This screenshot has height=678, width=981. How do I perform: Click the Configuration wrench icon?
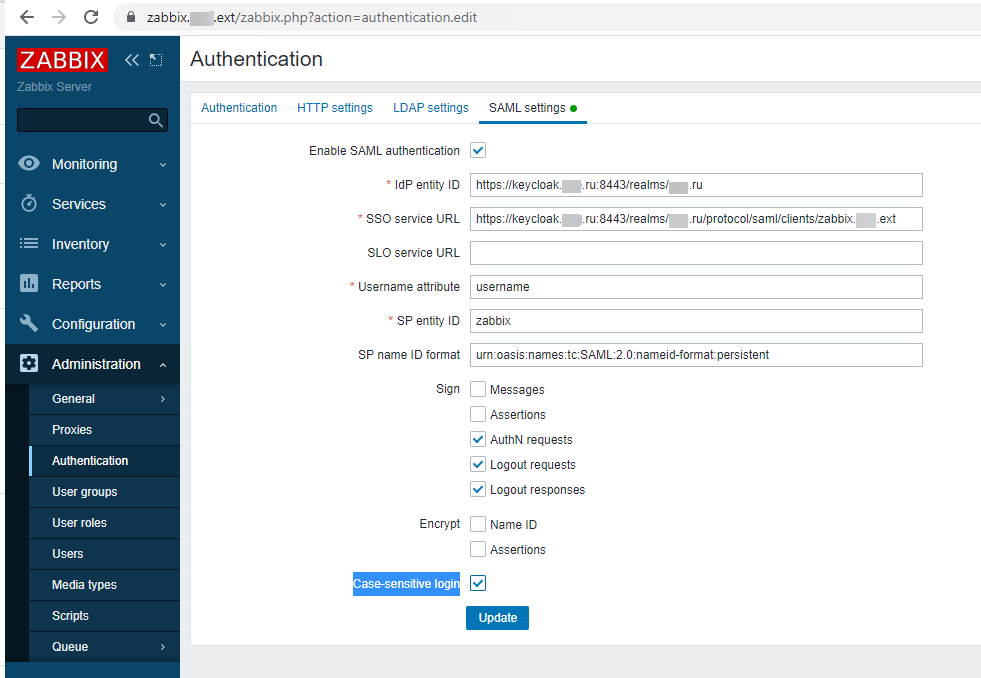29,323
